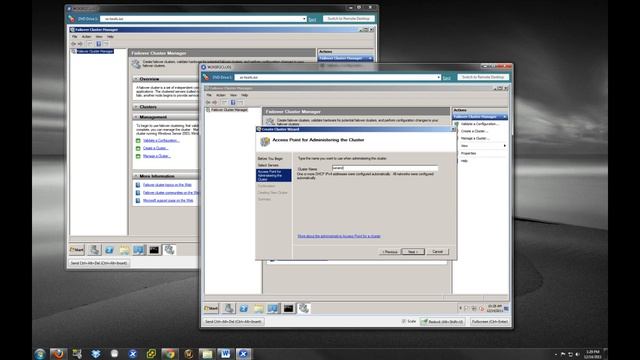The image size is (640, 360).
Task: Click guest Start button in back console window
Action: pyautogui.click(x=77, y=250)
